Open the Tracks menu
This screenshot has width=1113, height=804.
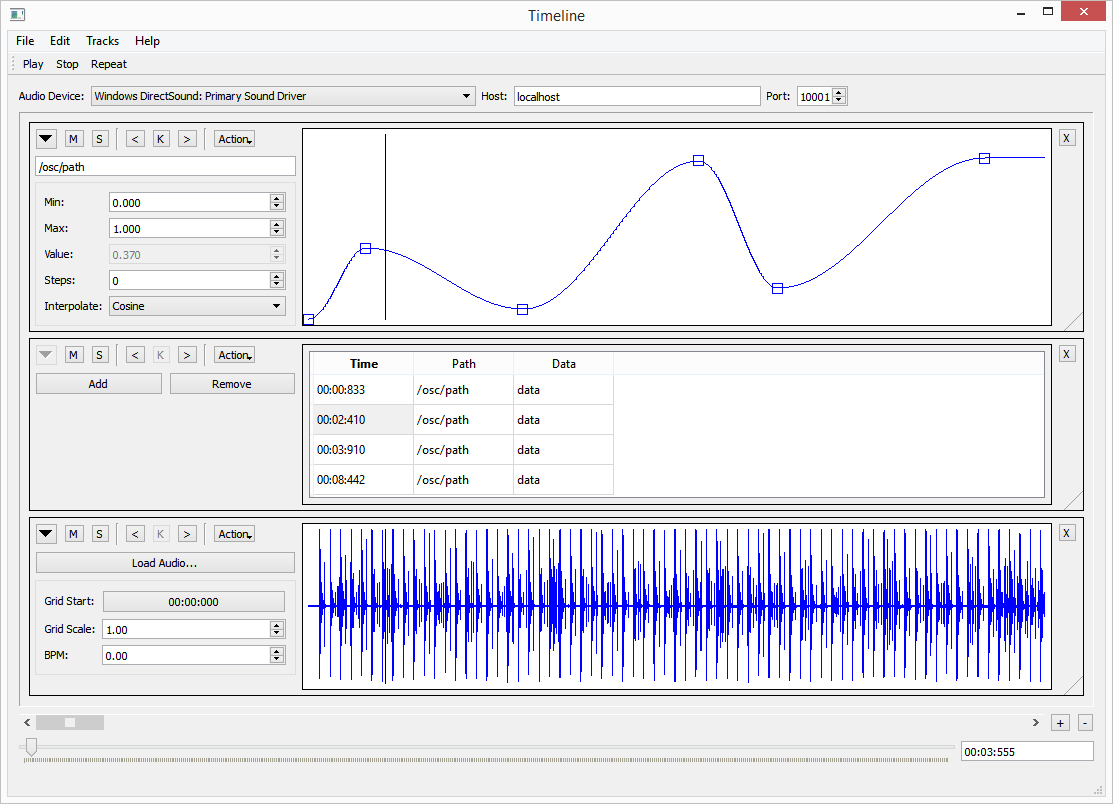pyautogui.click(x=102, y=41)
